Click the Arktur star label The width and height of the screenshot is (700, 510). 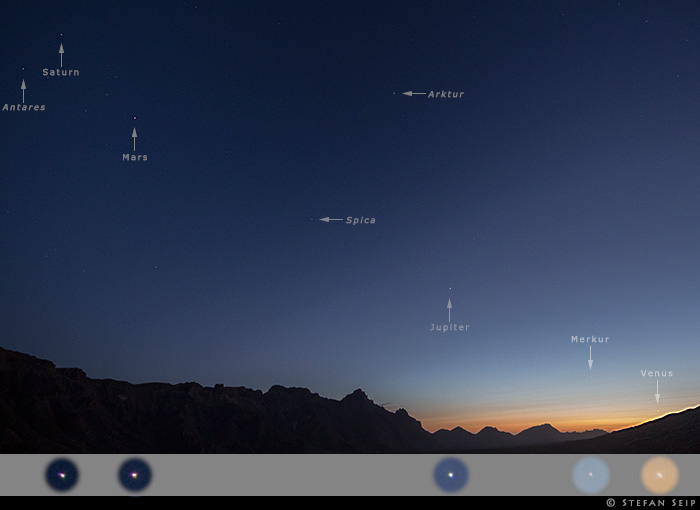[446, 94]
